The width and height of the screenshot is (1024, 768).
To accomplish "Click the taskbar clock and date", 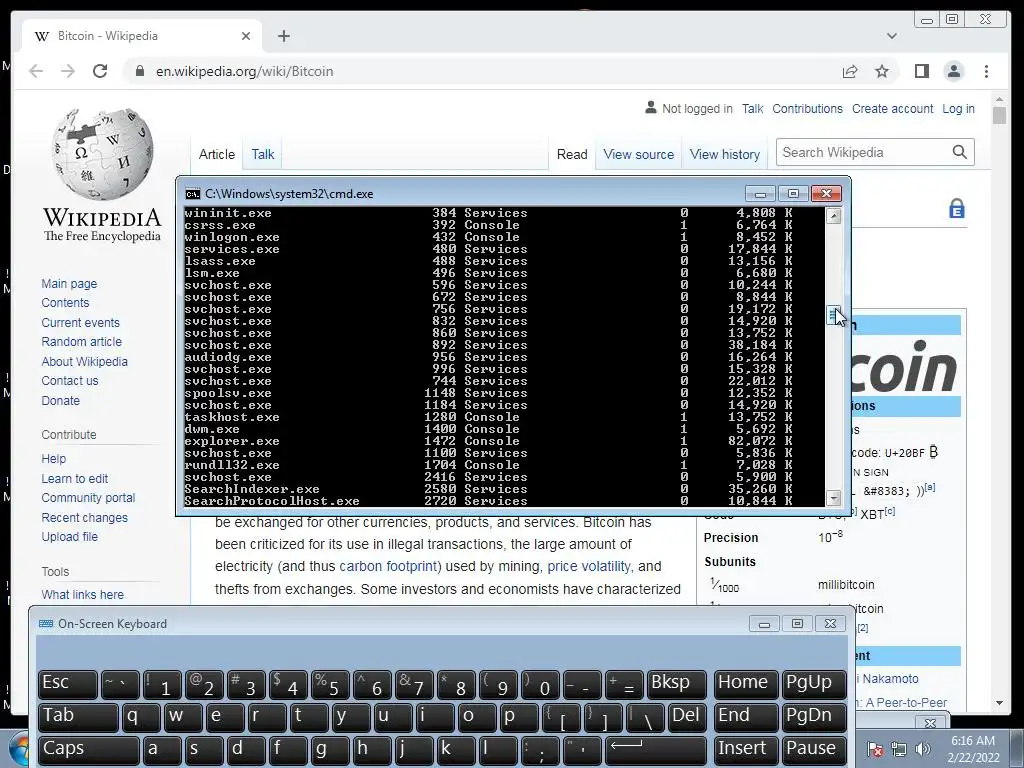I will pos(973,749).
